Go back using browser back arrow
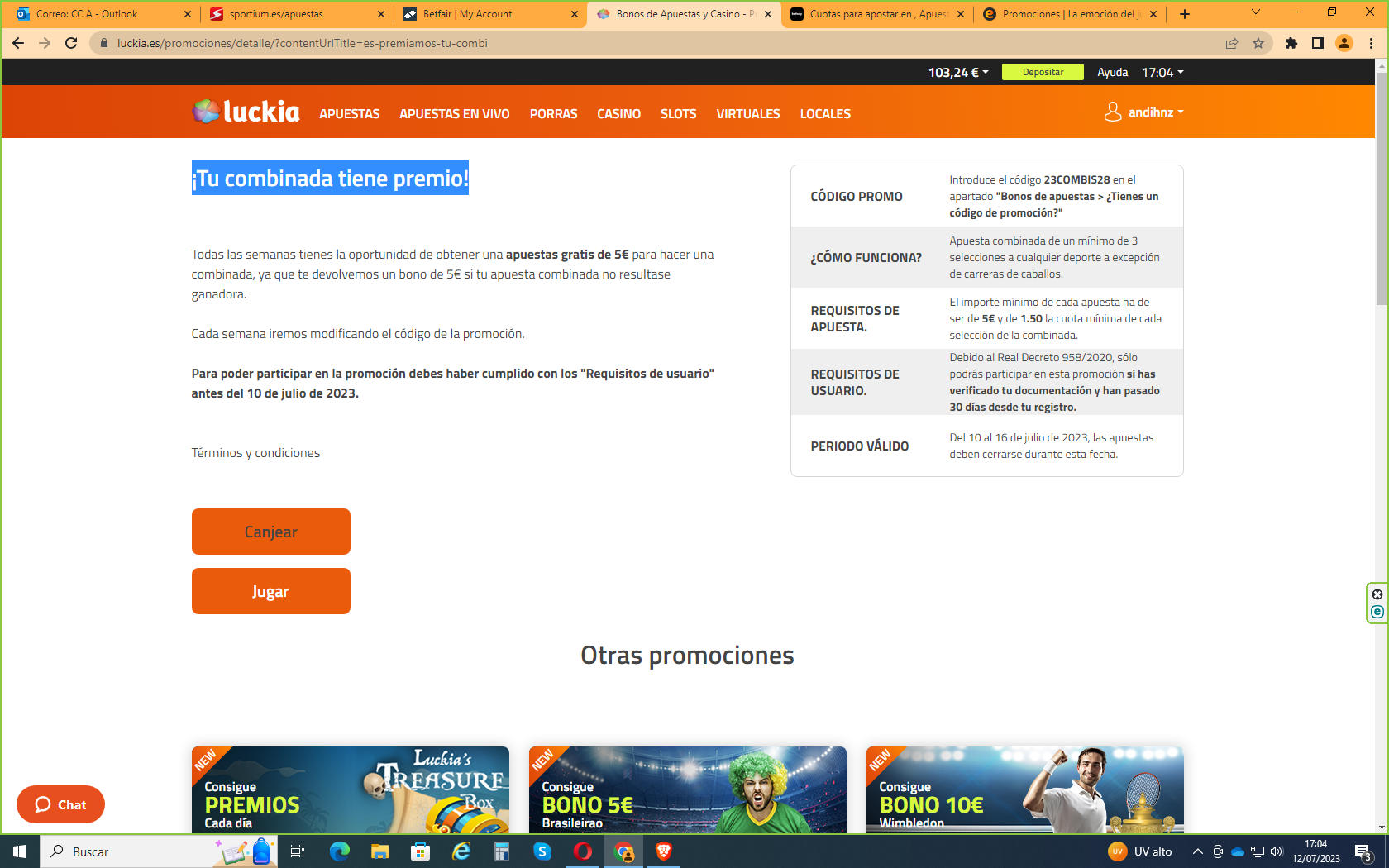This screenshot has width=1389, height=868. [18, 43]
